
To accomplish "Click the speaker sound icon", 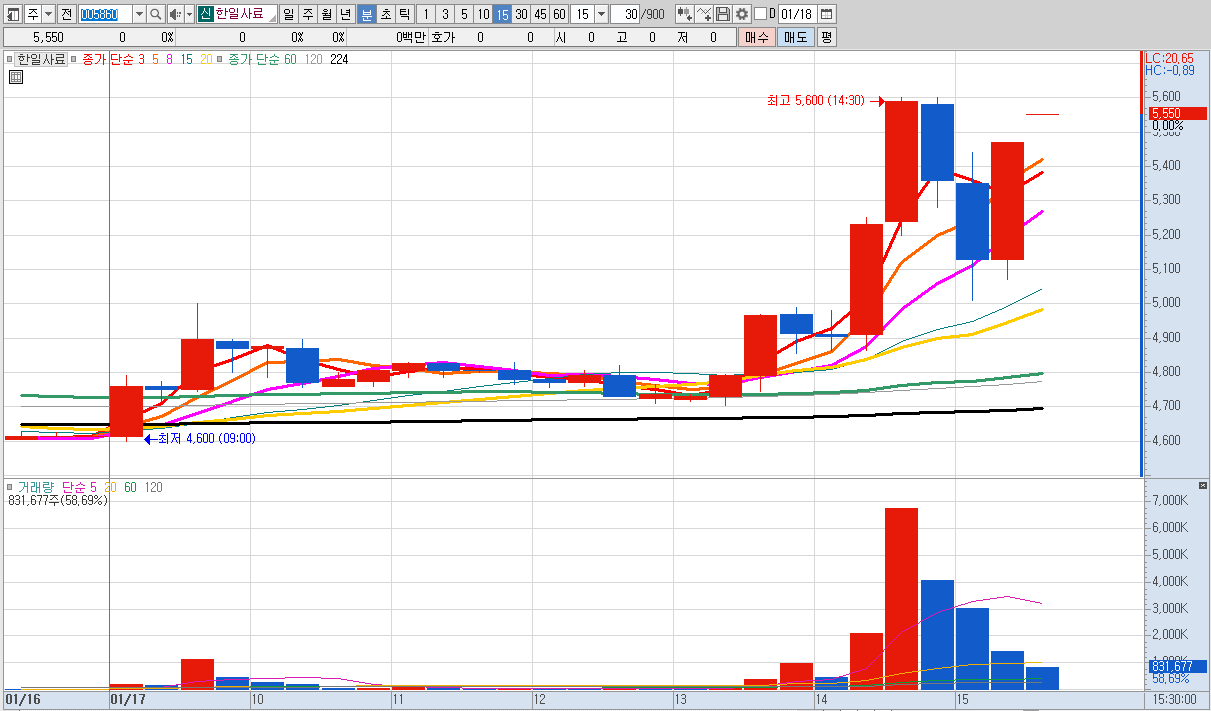I will [175, 14].
